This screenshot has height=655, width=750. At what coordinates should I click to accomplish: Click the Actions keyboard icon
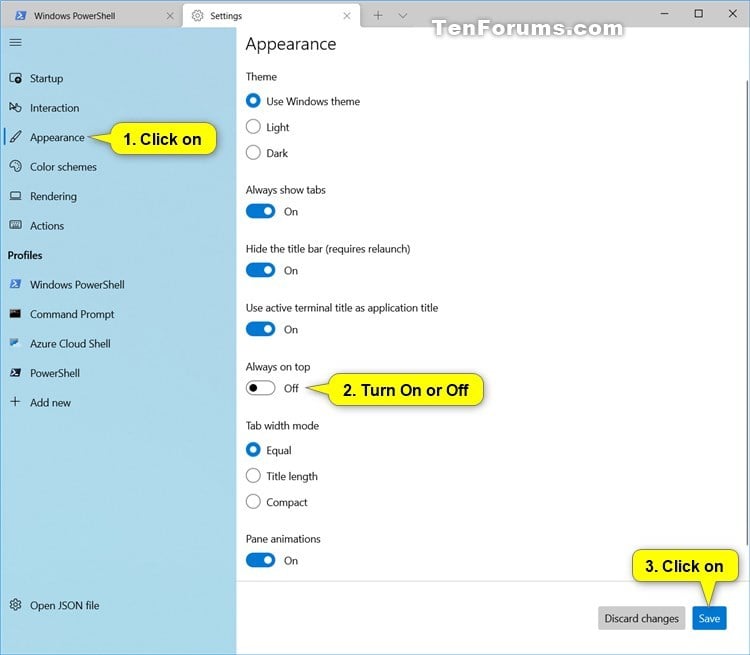pyautogui.click(x=15, y=225)
